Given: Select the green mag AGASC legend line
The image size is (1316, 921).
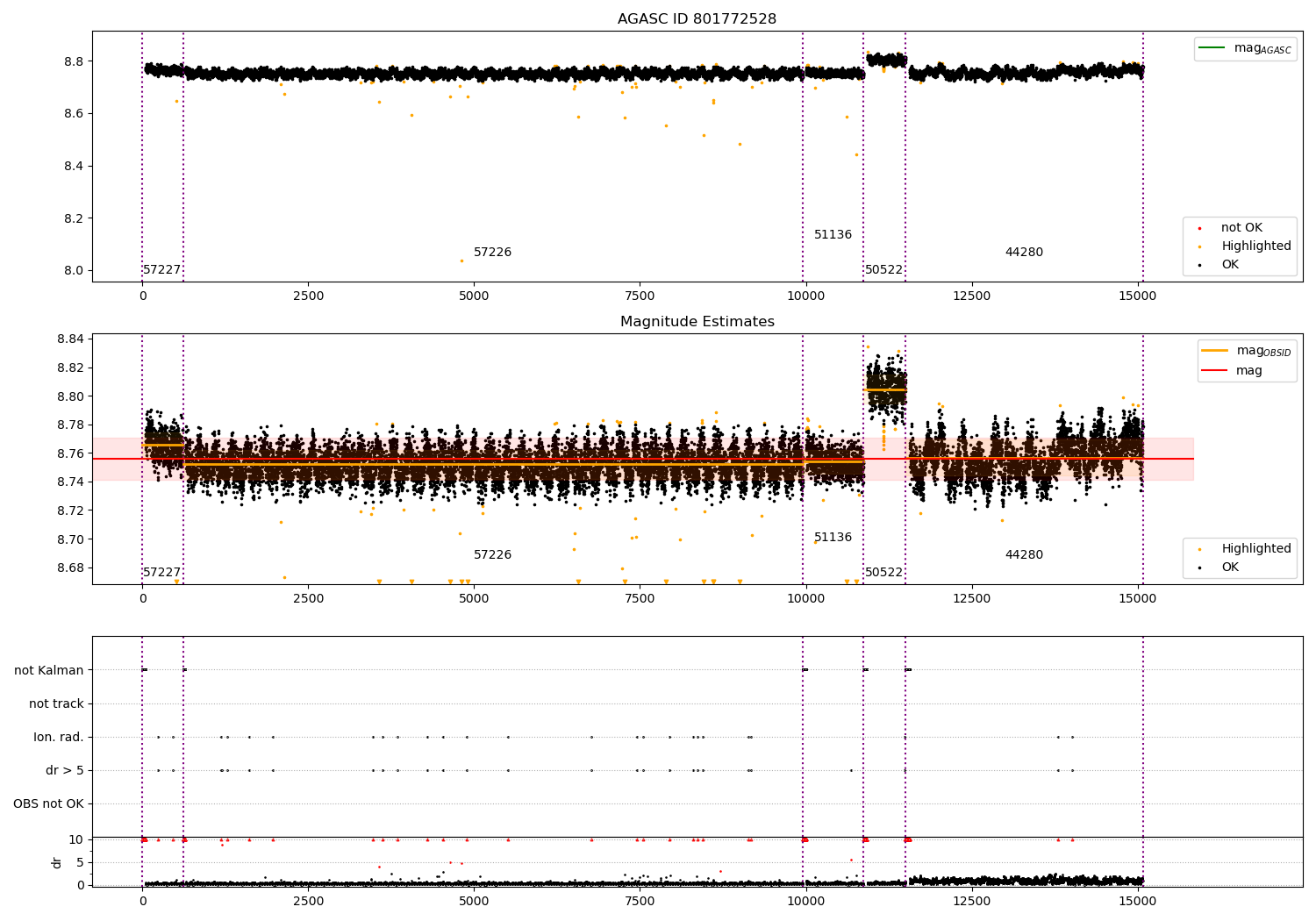Looking at the screenshot, I should click(1212, 48).
